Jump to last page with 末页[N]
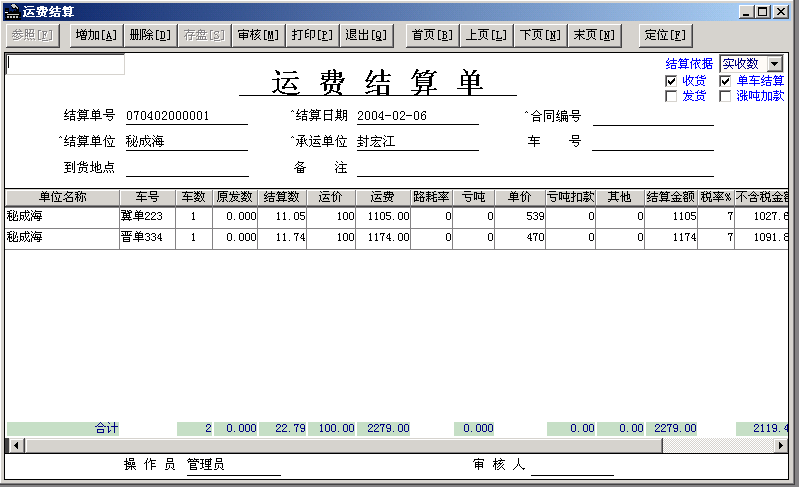Viewport: 799px width, 487px height. (x=594, y=35)
